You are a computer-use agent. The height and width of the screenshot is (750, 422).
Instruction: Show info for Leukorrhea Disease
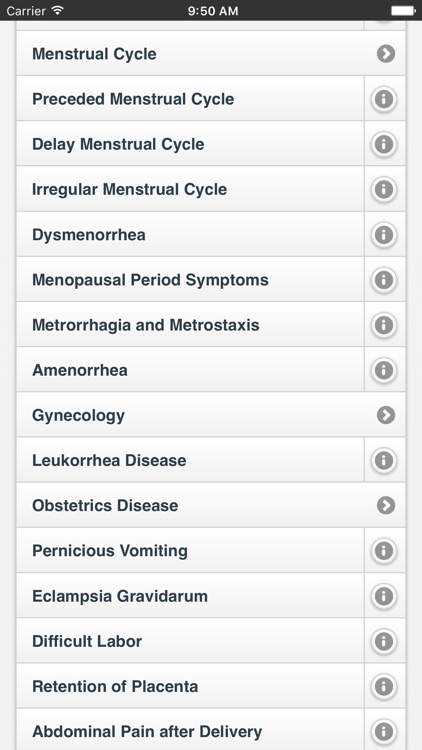[384, 460]
